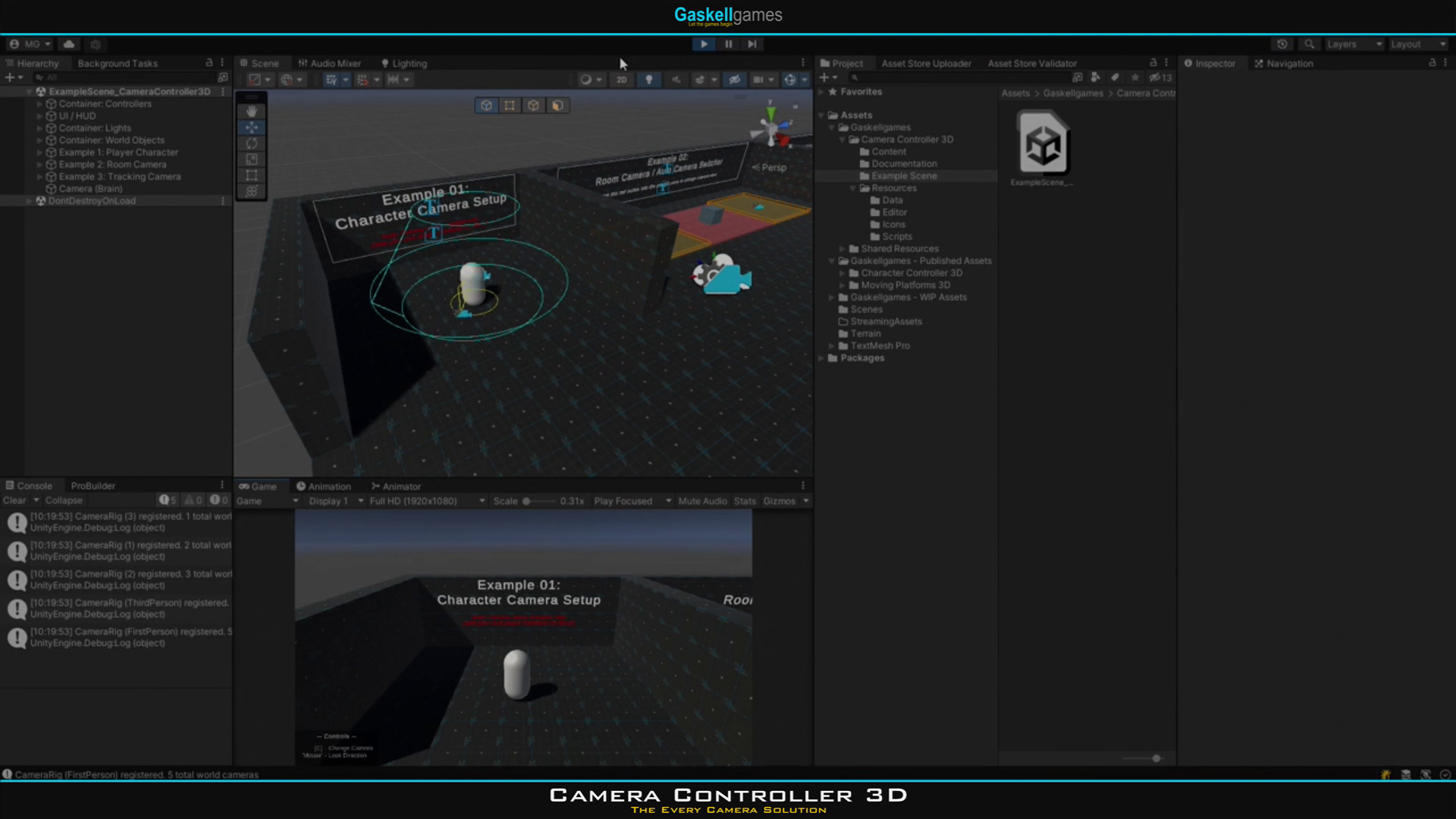
Task: Switch to the Lighting tab
Action: click(x=404, y=64)
